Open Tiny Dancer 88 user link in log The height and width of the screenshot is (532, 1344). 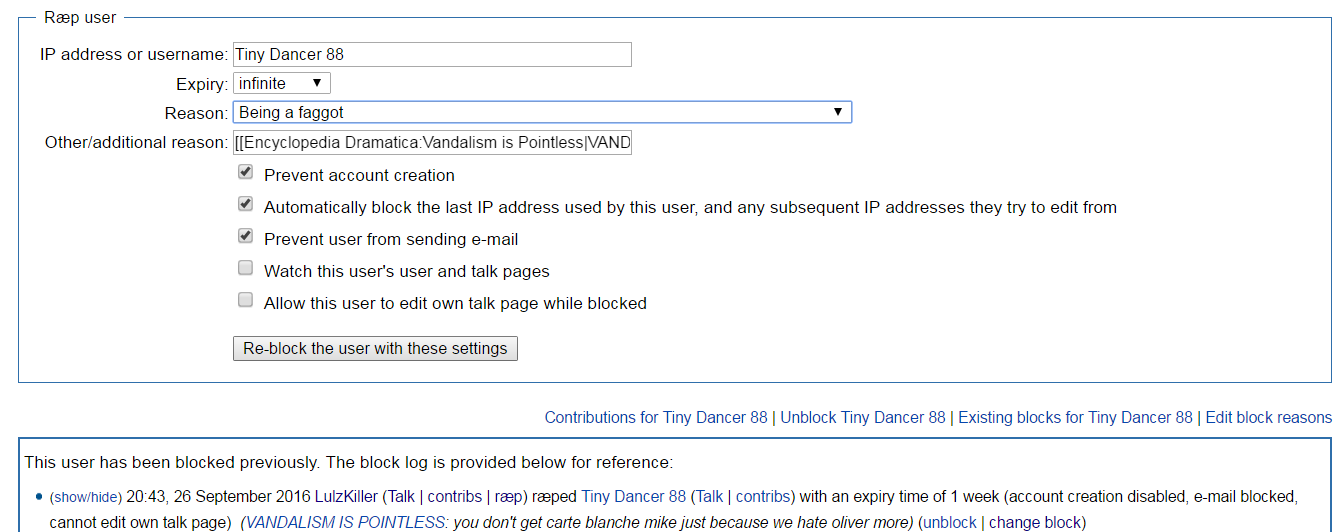point(634,495)
